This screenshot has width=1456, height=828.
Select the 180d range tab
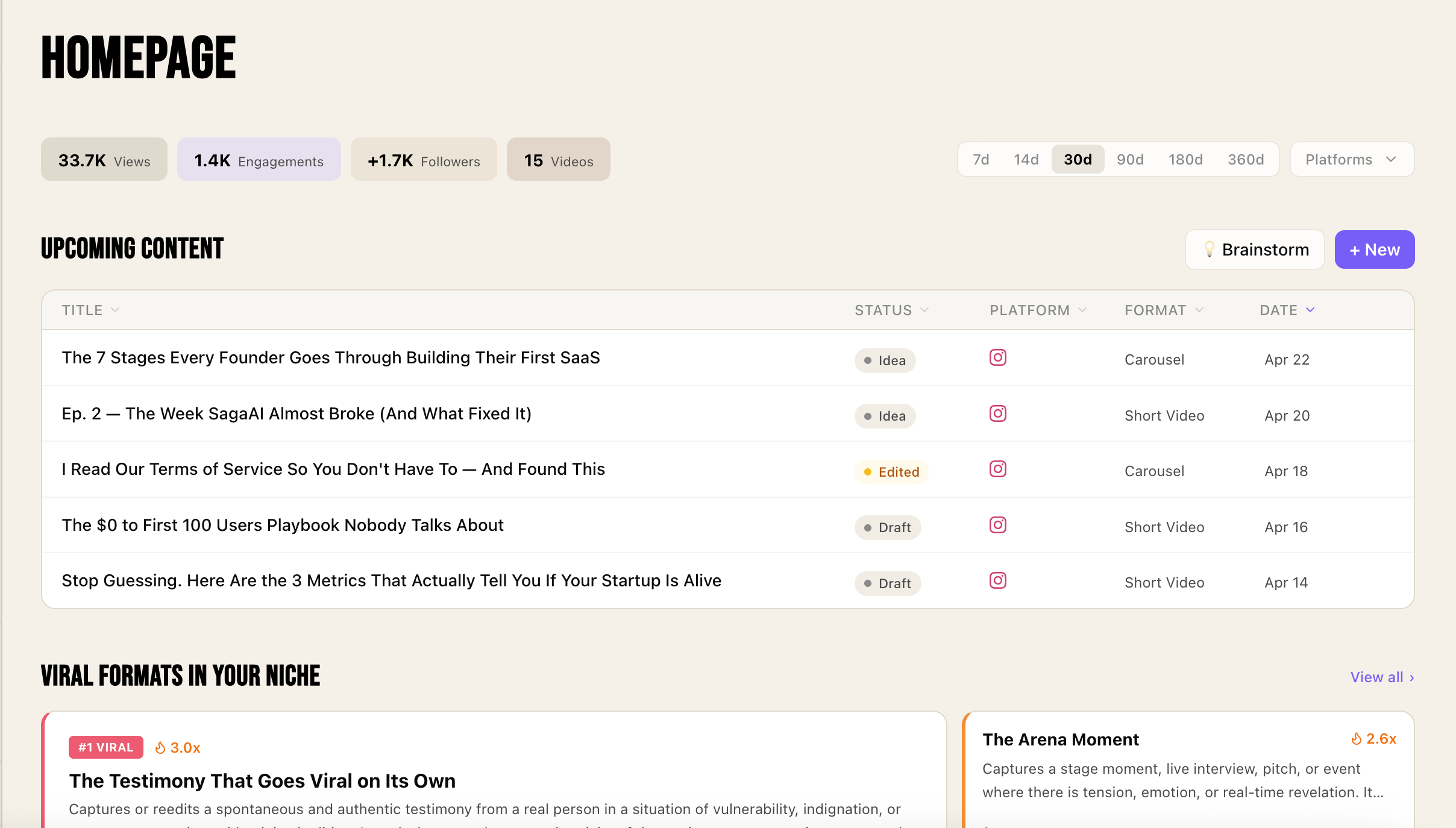point(1185,160)
